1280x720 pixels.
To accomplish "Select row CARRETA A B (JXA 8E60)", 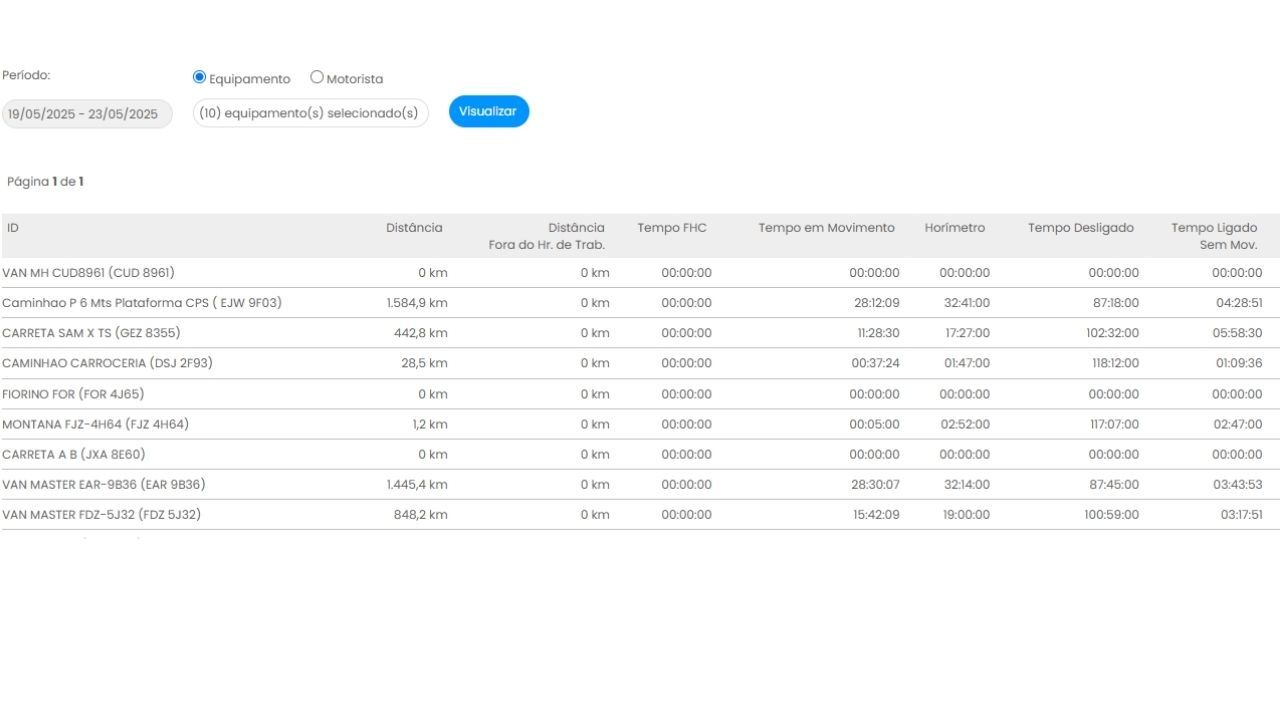I will point(640,454).
